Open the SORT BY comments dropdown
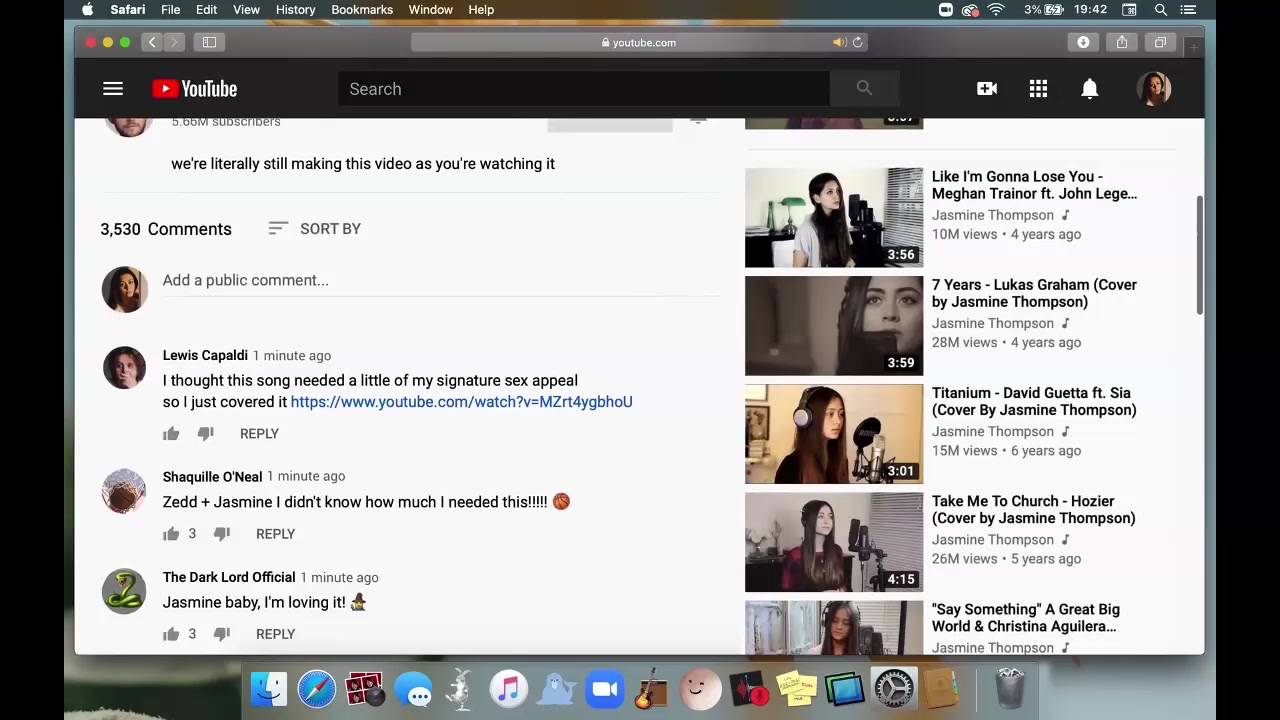Image resolution: width=1280 pixels, height=720 pixels. pyautogui.click(x=315, y=229)
